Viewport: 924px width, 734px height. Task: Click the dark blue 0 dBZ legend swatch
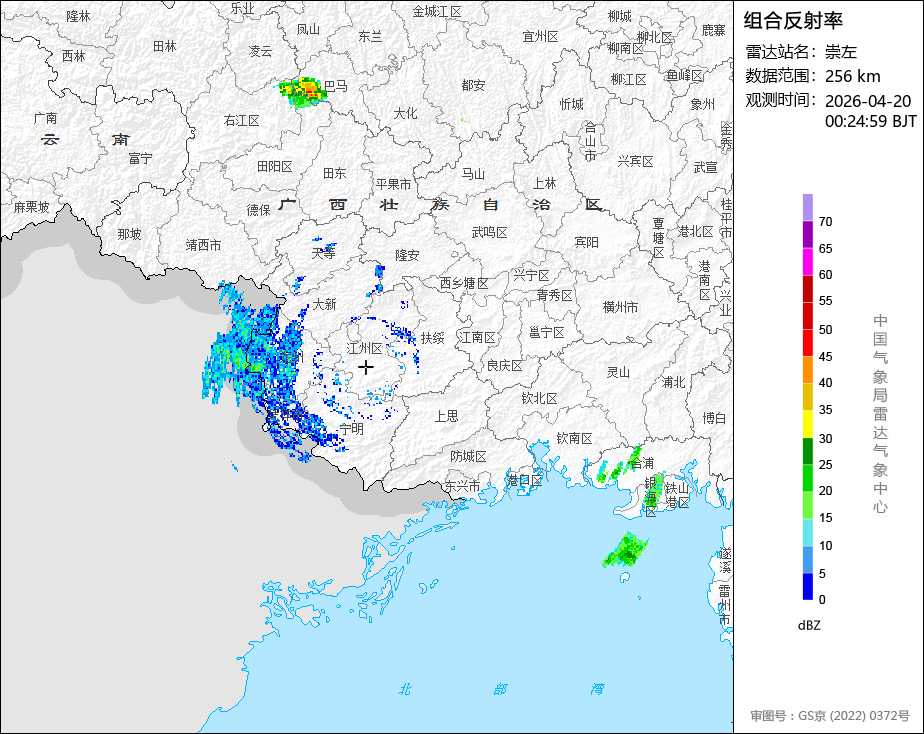click(x=807, y=586)
